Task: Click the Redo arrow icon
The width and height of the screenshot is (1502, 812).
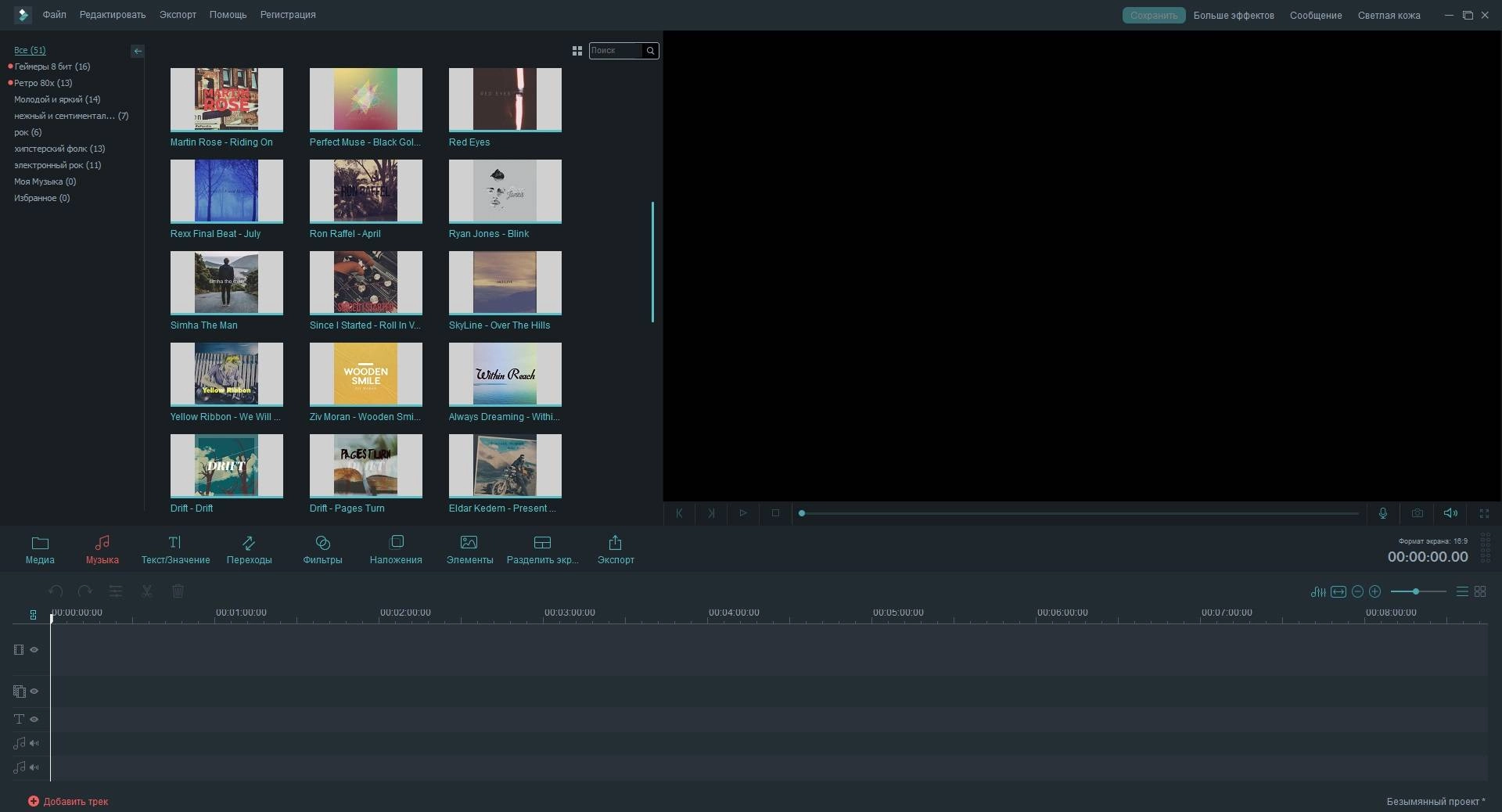Action: pyautogui.click(x=85, y=591)
